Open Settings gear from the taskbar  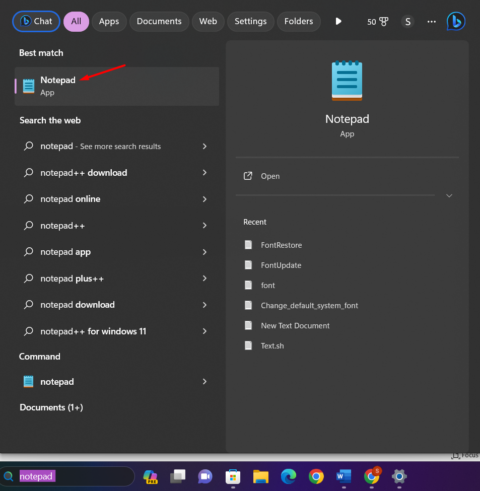[399, 477]
